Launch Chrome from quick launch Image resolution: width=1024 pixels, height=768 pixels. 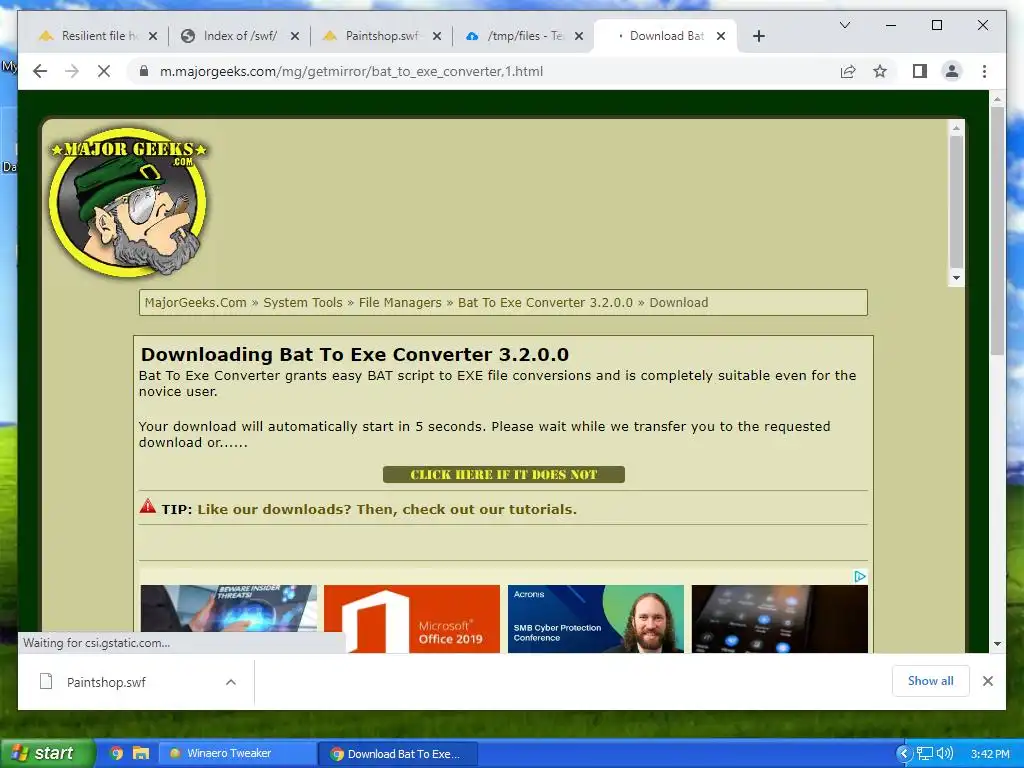pyautogui.click(x=116, y=753)
